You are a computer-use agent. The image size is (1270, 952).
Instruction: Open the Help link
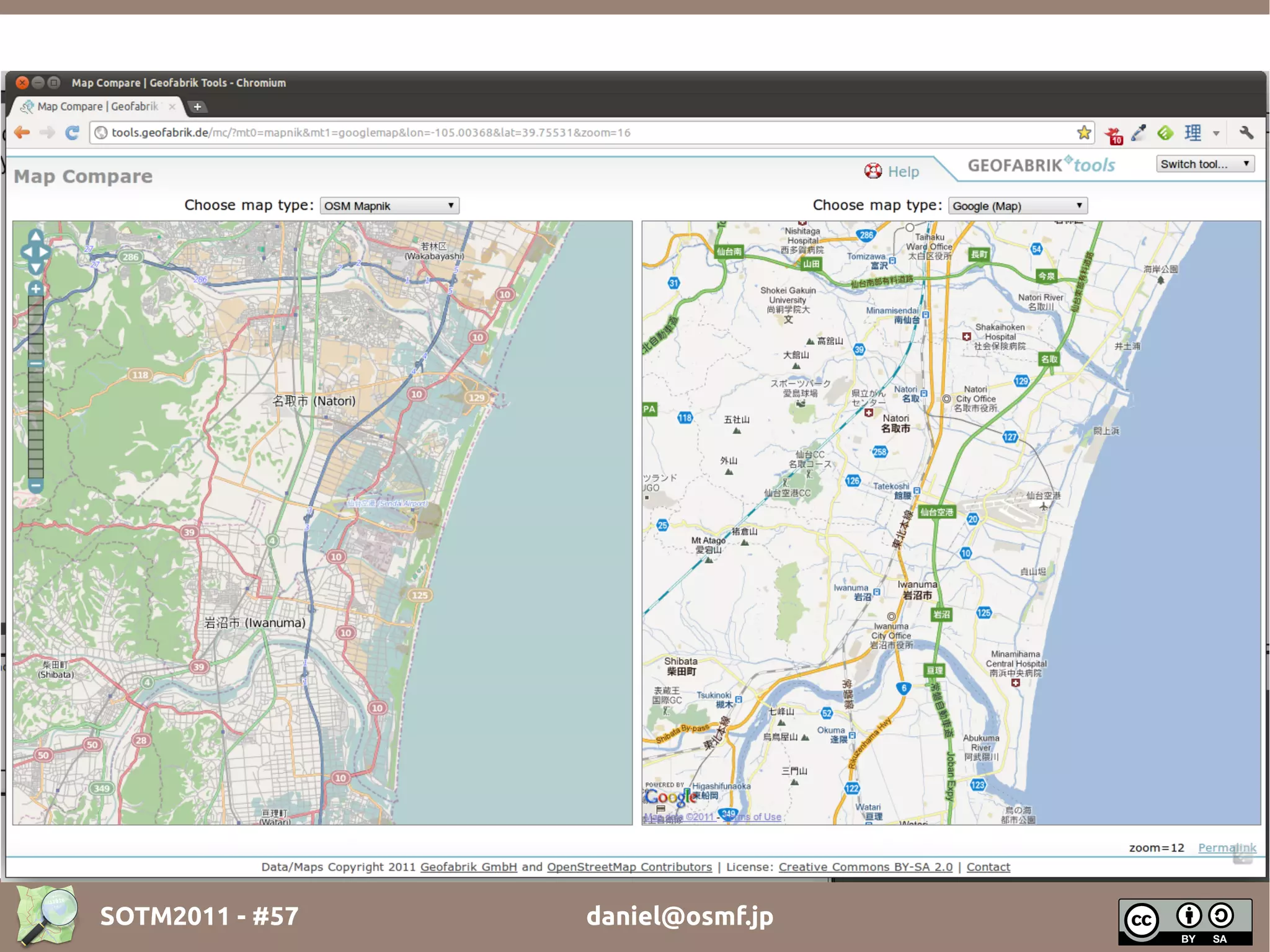point(902,172)
